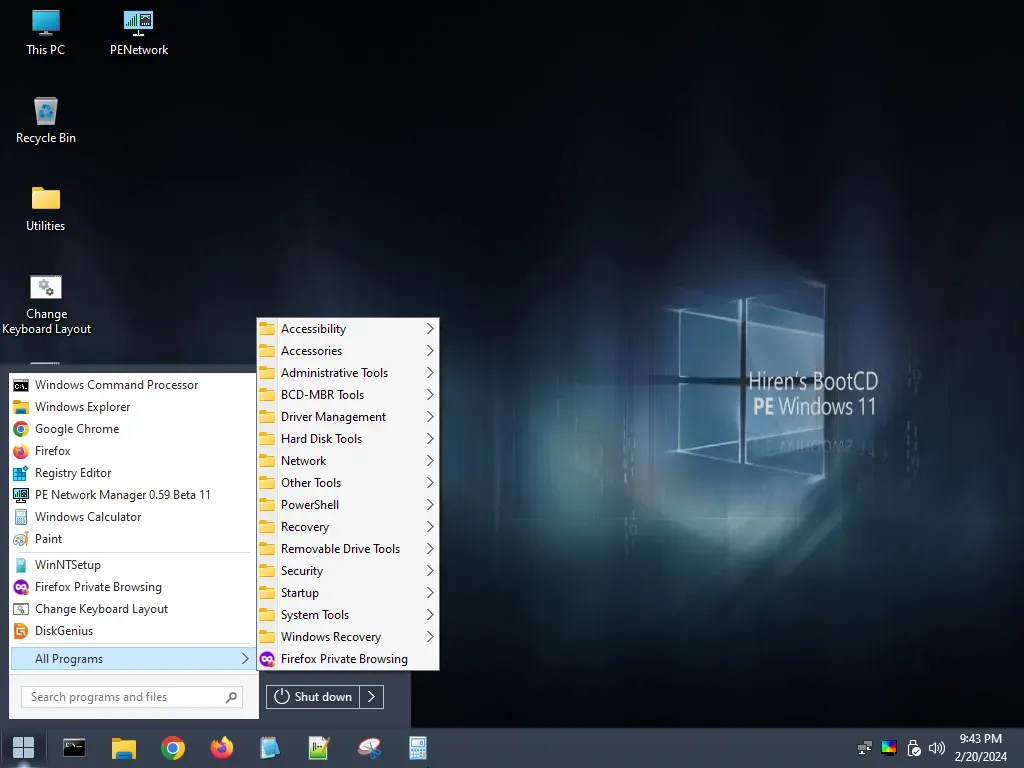This screenshot has height=768, width=1024.
Task: Open the Startup programs folder
Action: point(348,593)
